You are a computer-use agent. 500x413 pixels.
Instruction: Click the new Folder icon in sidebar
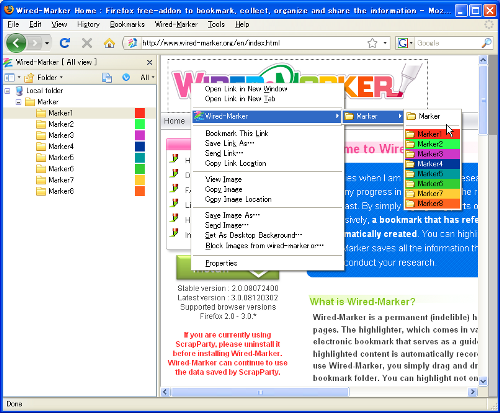click(x=29, y=77)
